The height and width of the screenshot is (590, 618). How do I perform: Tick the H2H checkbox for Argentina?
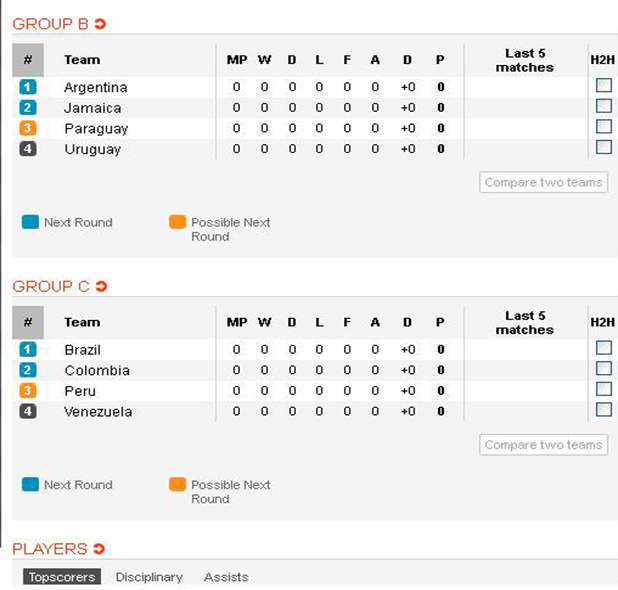604,85
